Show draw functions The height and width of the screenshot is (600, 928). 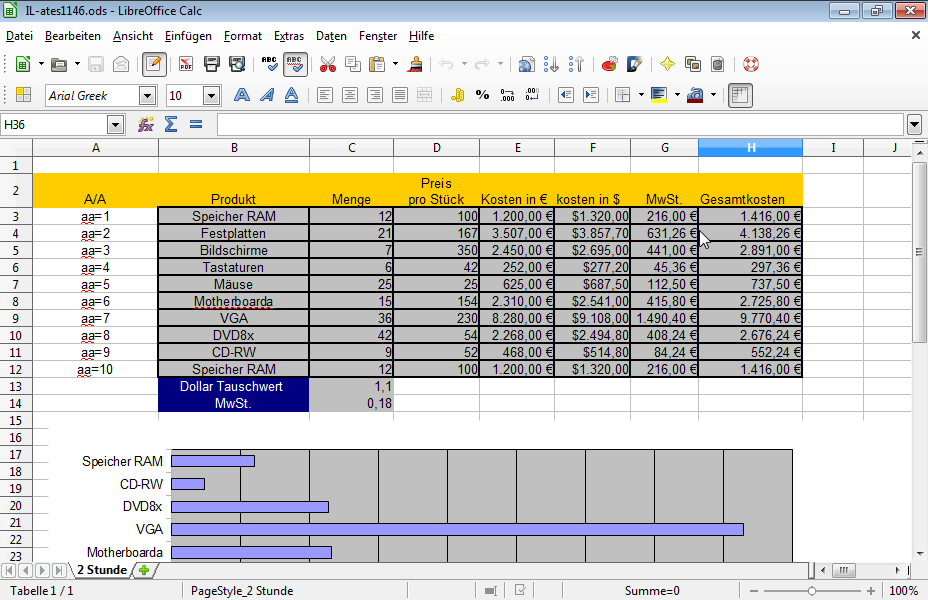pos(634,64)
